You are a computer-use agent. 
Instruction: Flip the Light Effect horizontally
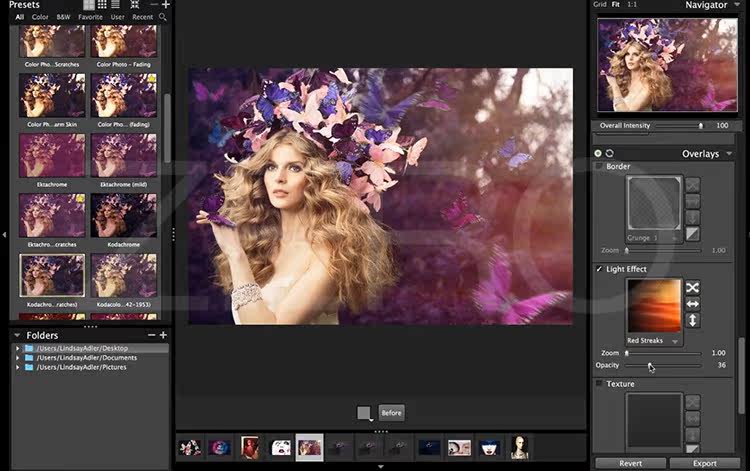(x=692, y=304)
